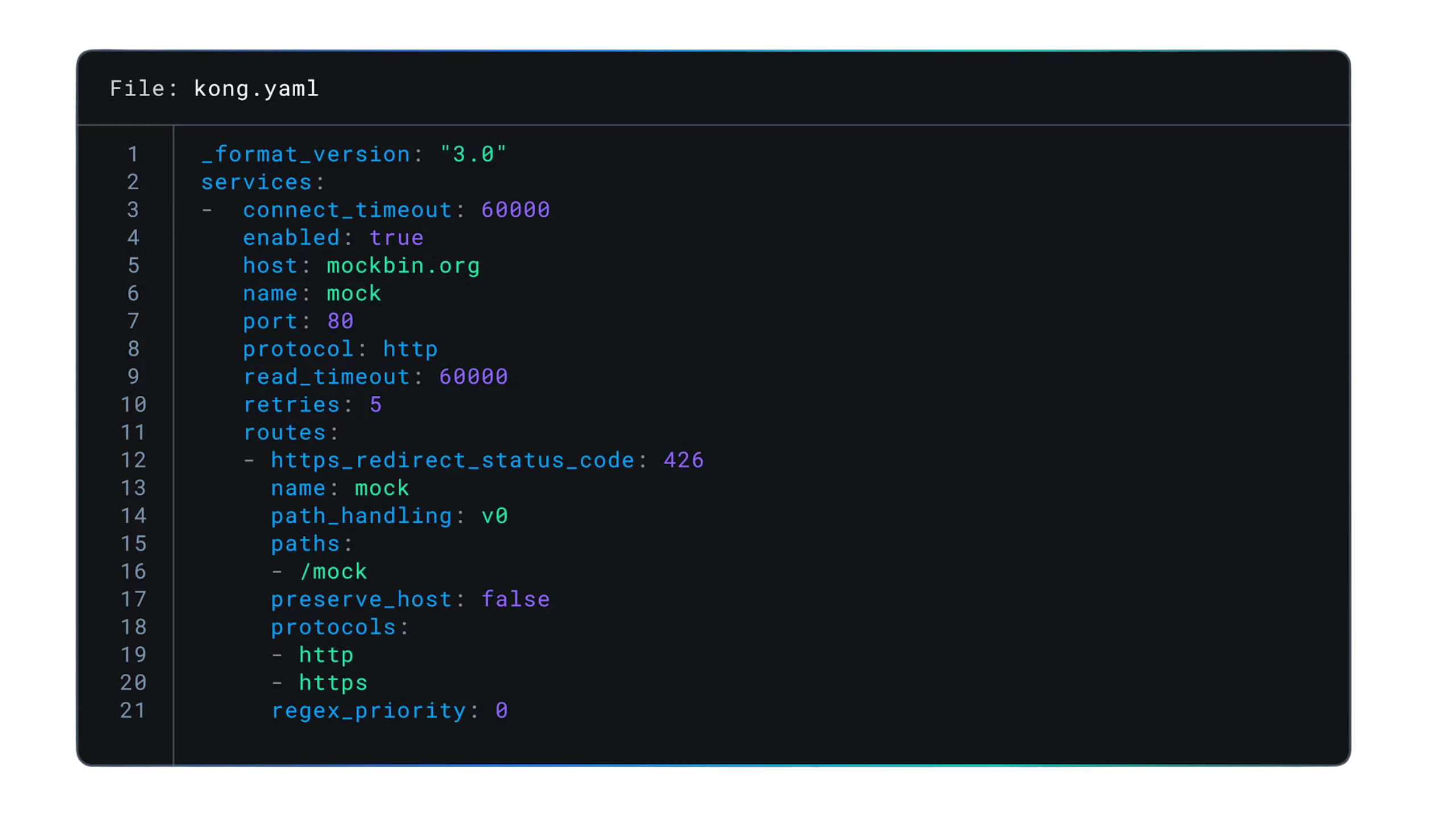This screenshot has width=1456, height=819.
Task: Click the mockbin.org host value
Action: (403, 266)
